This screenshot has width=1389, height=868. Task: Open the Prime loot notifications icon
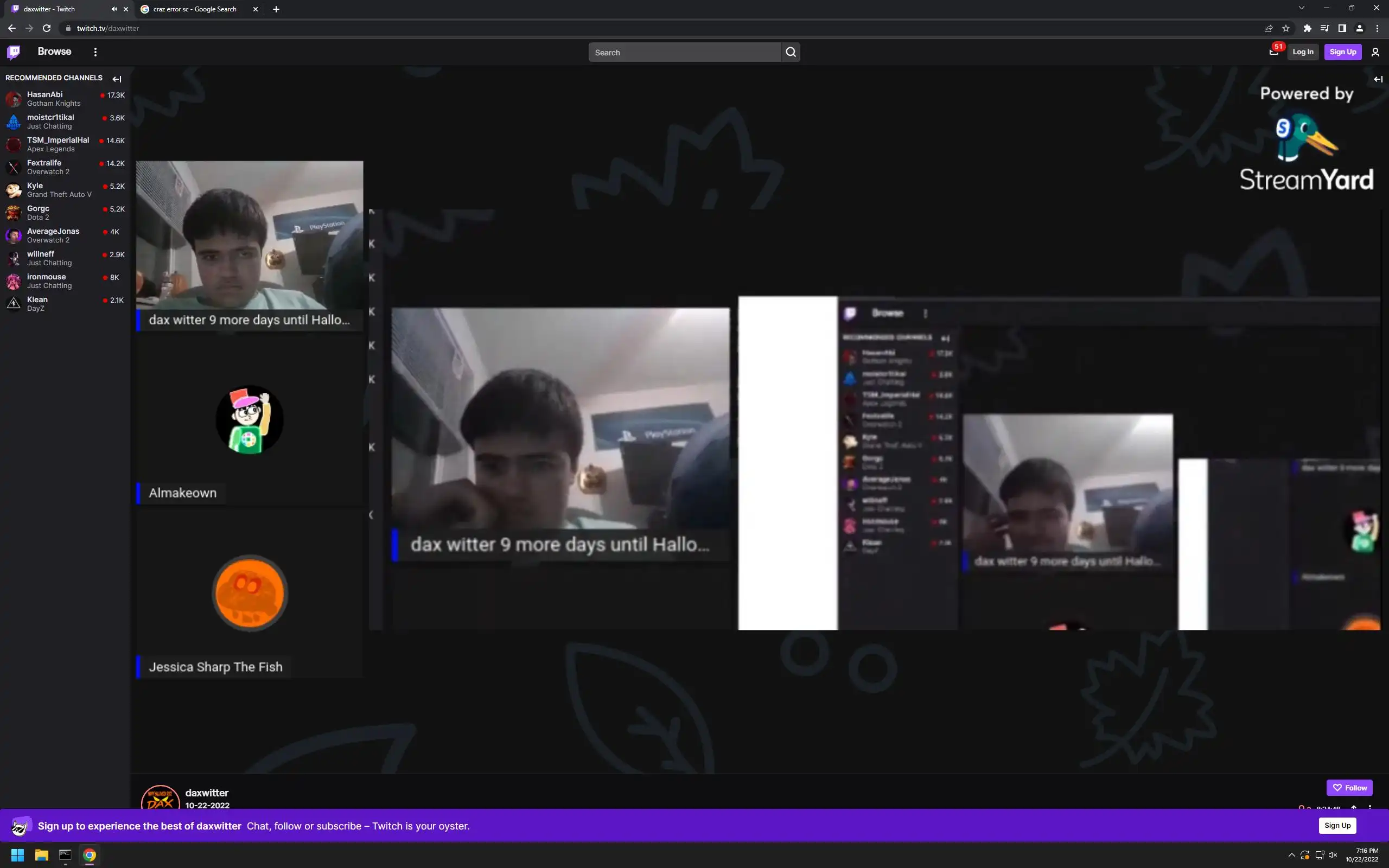click(x=1273, y=52)
